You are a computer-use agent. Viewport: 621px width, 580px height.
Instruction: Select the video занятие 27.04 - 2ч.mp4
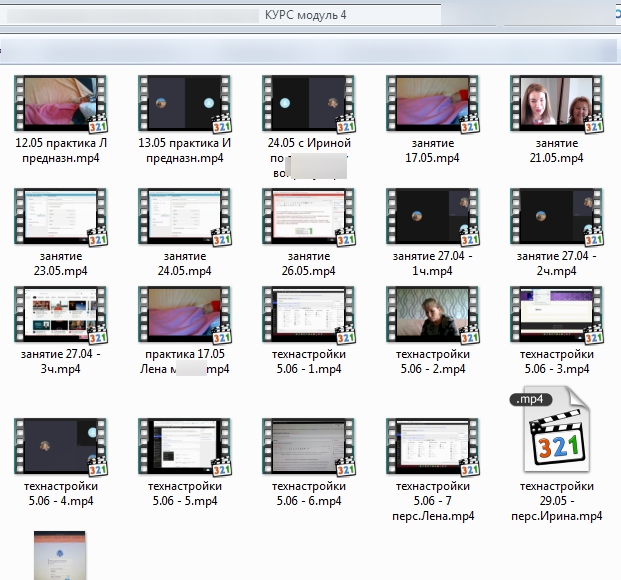tap(556, 217)
